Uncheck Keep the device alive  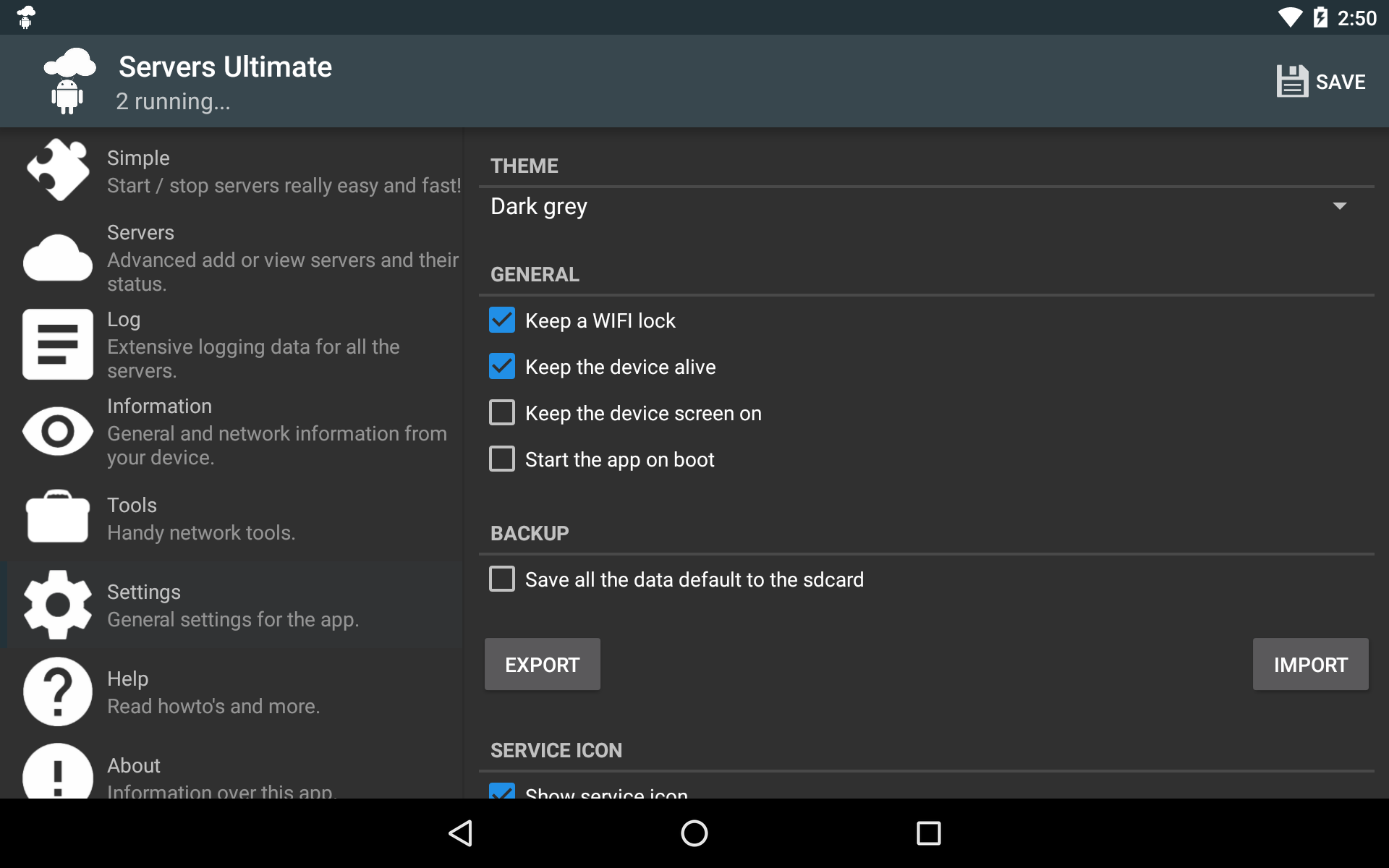pos(502,366)
